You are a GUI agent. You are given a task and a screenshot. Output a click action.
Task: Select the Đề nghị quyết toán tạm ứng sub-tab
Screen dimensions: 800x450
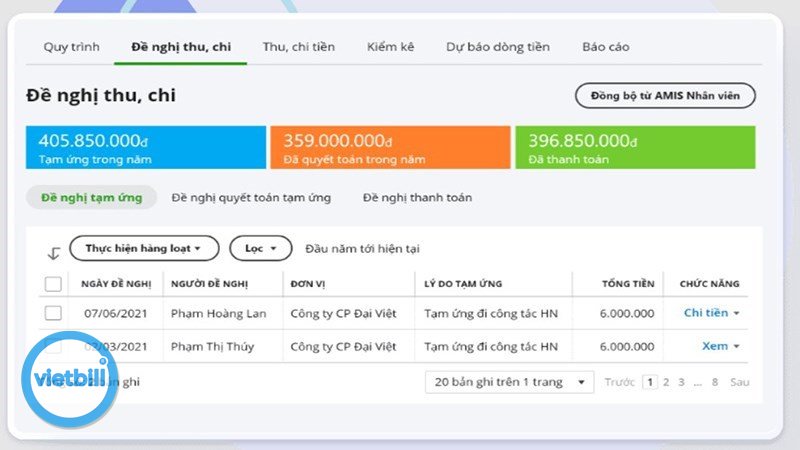point(251,198)
